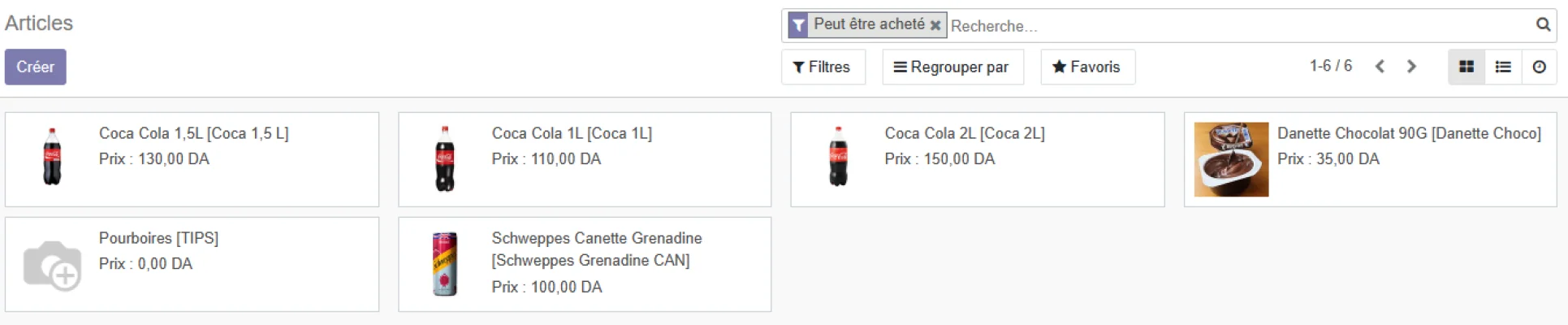Viewport: 1568px width, 325px height.
Task: Open the Filtres dropdown
Action: pyautogui.click(x=823, y=67)
